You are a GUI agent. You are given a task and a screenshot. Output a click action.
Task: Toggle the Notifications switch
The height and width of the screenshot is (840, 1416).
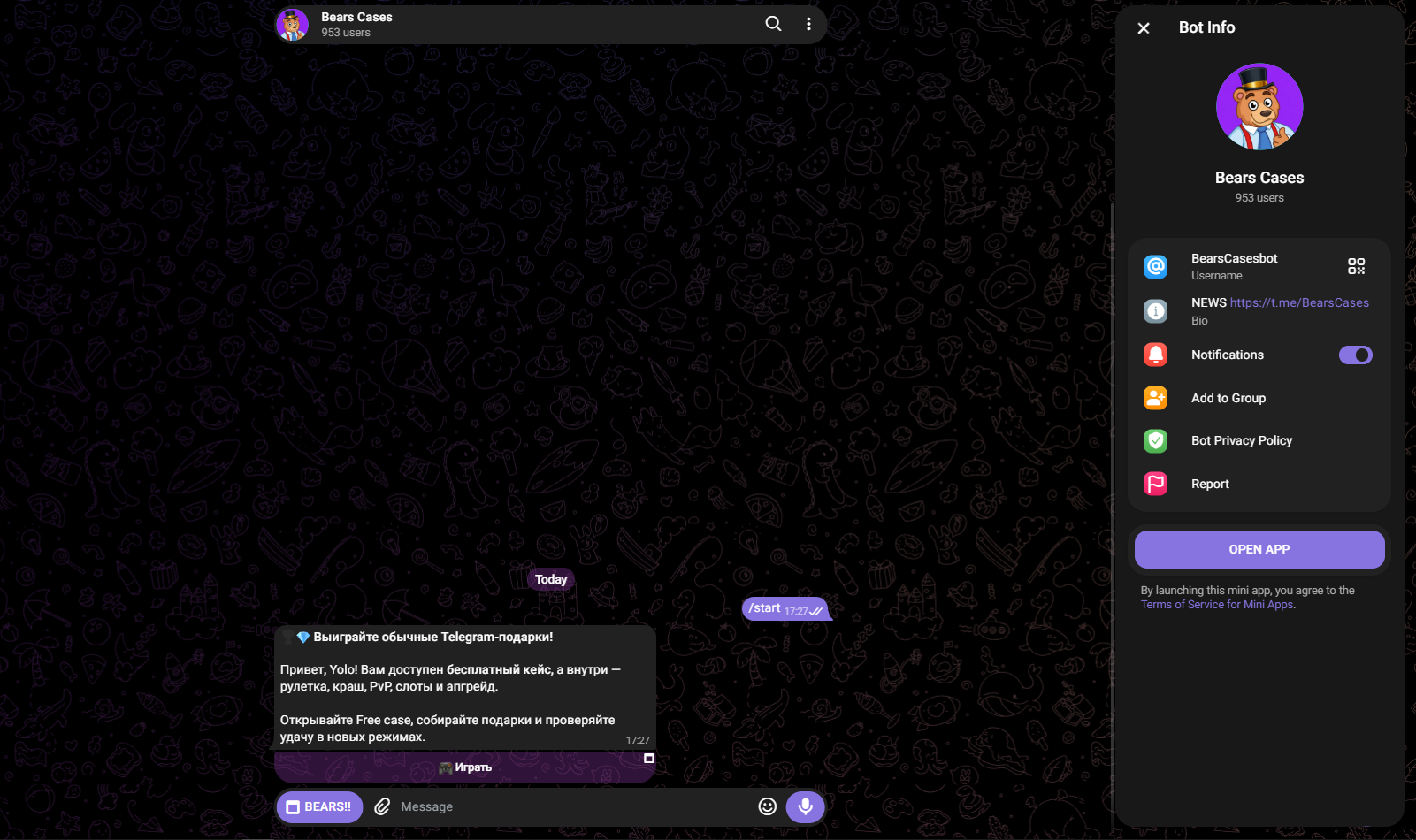[1355, 355]
